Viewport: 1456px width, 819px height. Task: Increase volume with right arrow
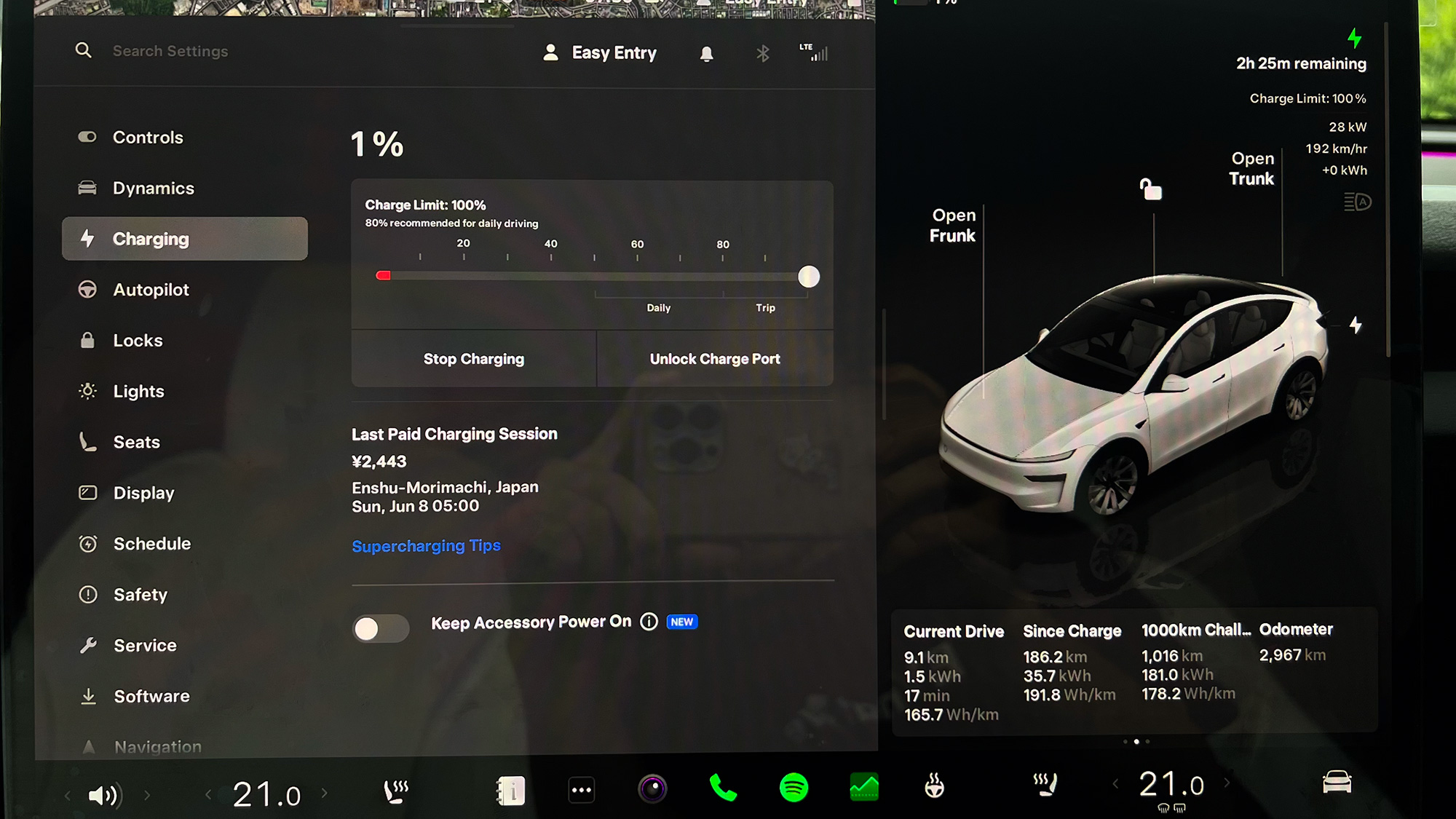click(147, 795)
